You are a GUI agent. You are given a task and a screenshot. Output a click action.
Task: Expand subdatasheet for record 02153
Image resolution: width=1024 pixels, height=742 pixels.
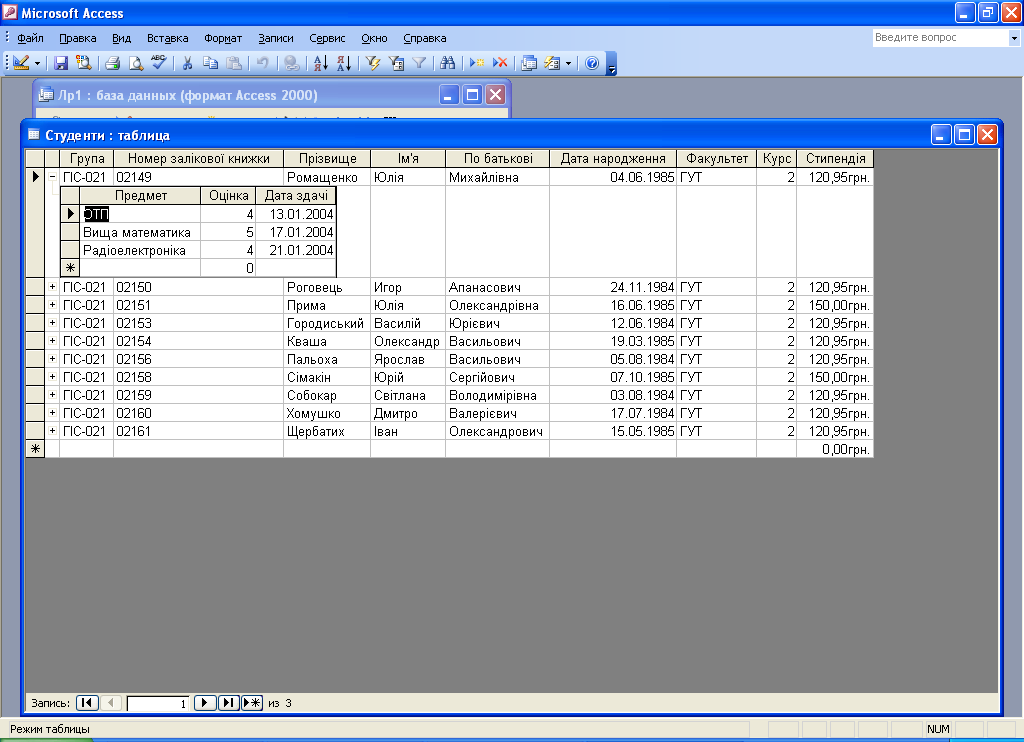(x=52, y=323)
